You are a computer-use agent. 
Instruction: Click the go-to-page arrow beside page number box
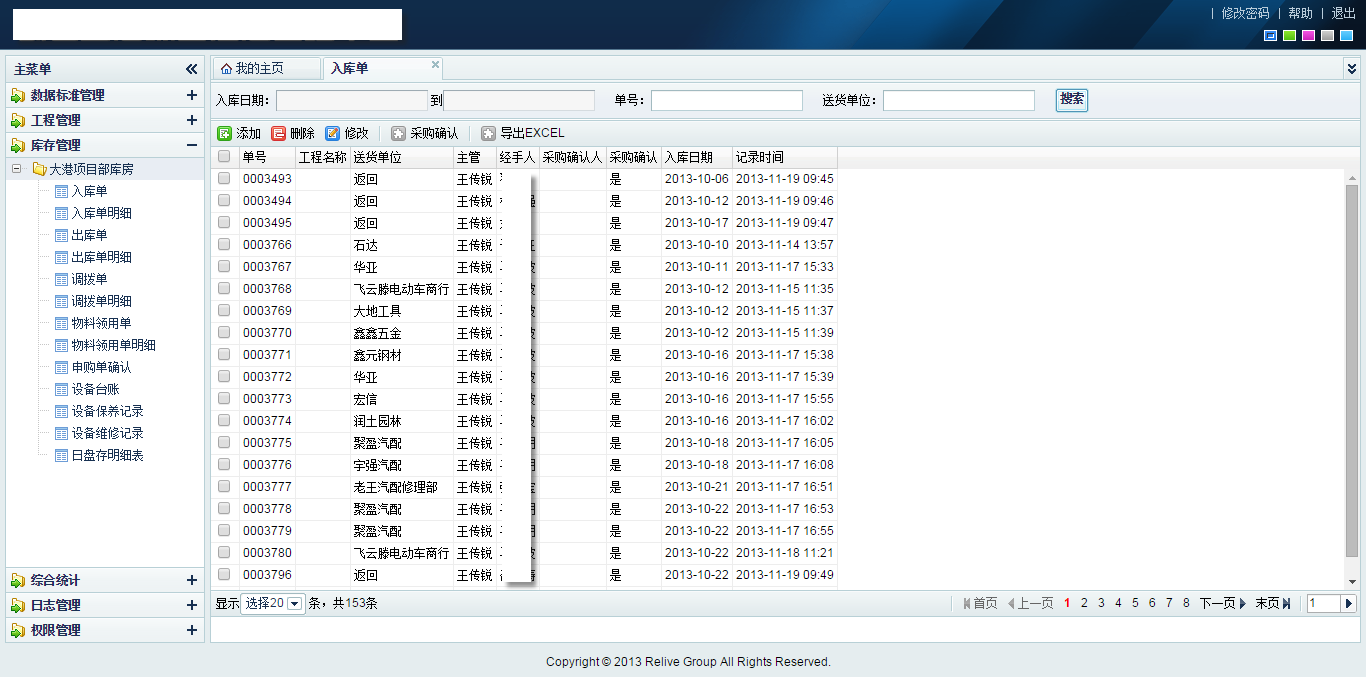point(1348,603)
